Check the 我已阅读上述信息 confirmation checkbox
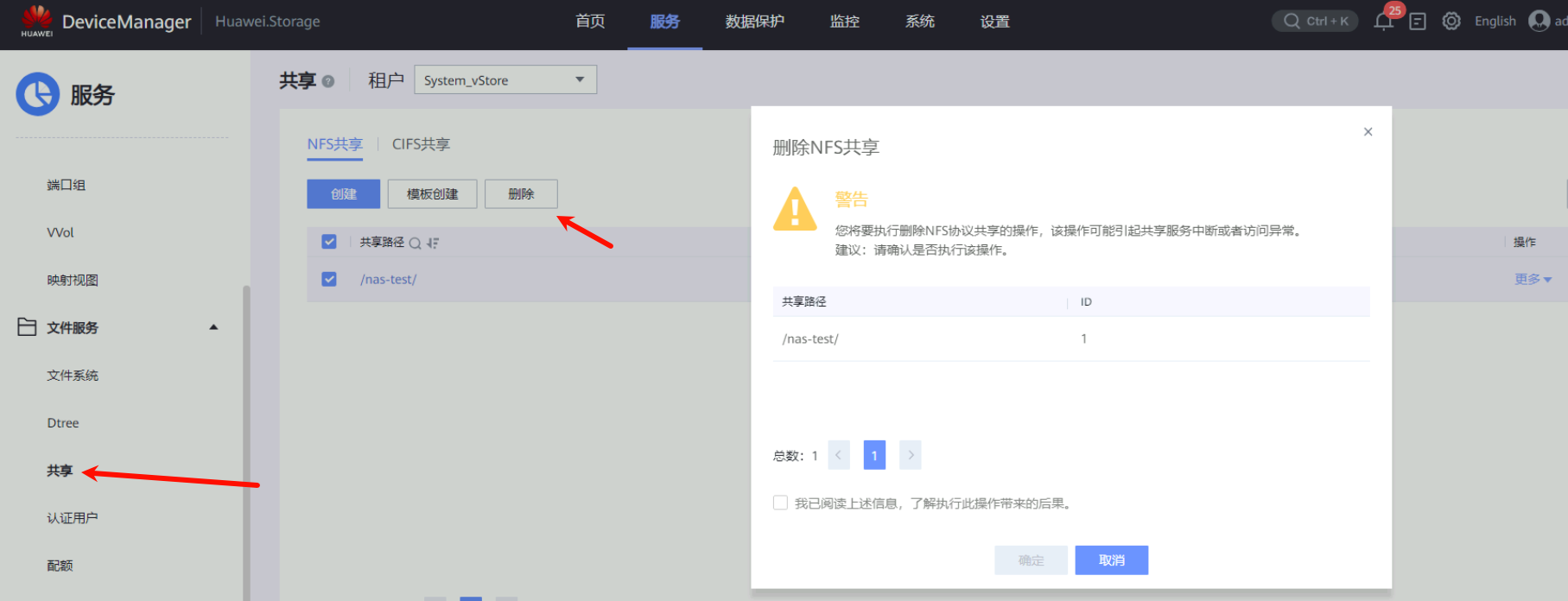The height and width of the screenshot is (601, 1568). tap(780, 503)
